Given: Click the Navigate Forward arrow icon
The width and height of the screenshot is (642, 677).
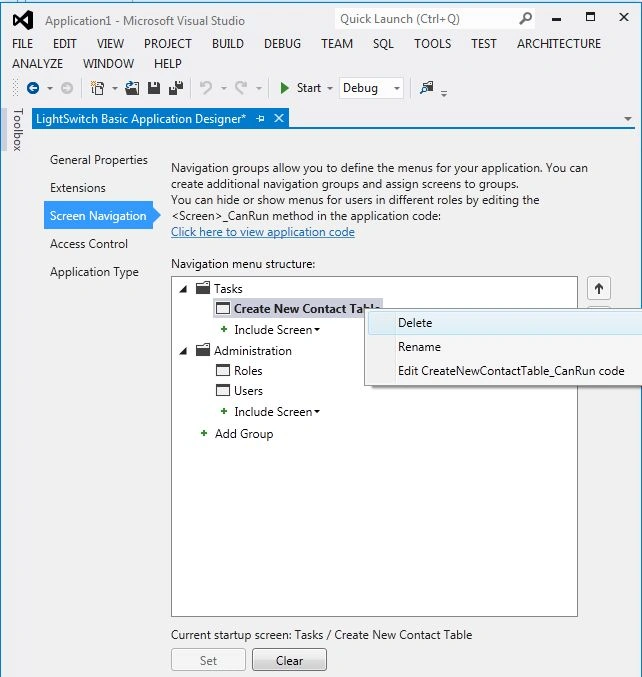Looking at the screenshot, I should [x=66, y=88].
